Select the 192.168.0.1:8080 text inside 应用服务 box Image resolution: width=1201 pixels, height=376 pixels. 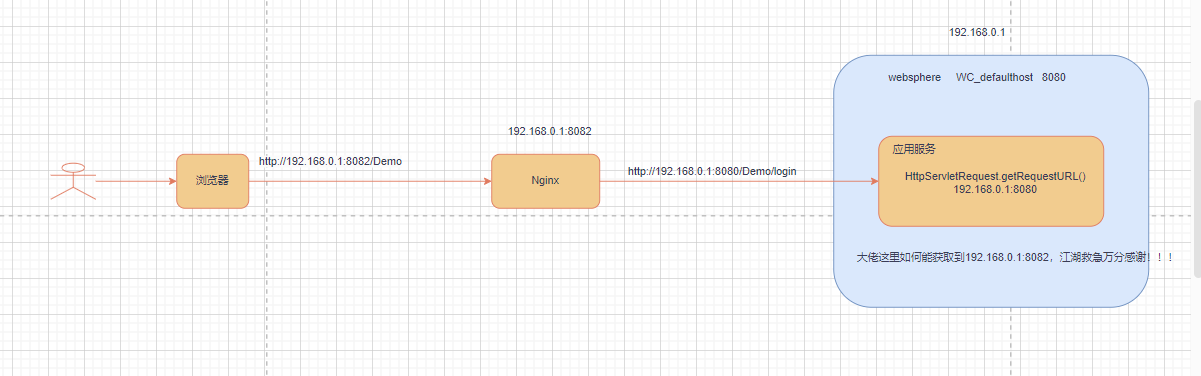coord(994,189)
